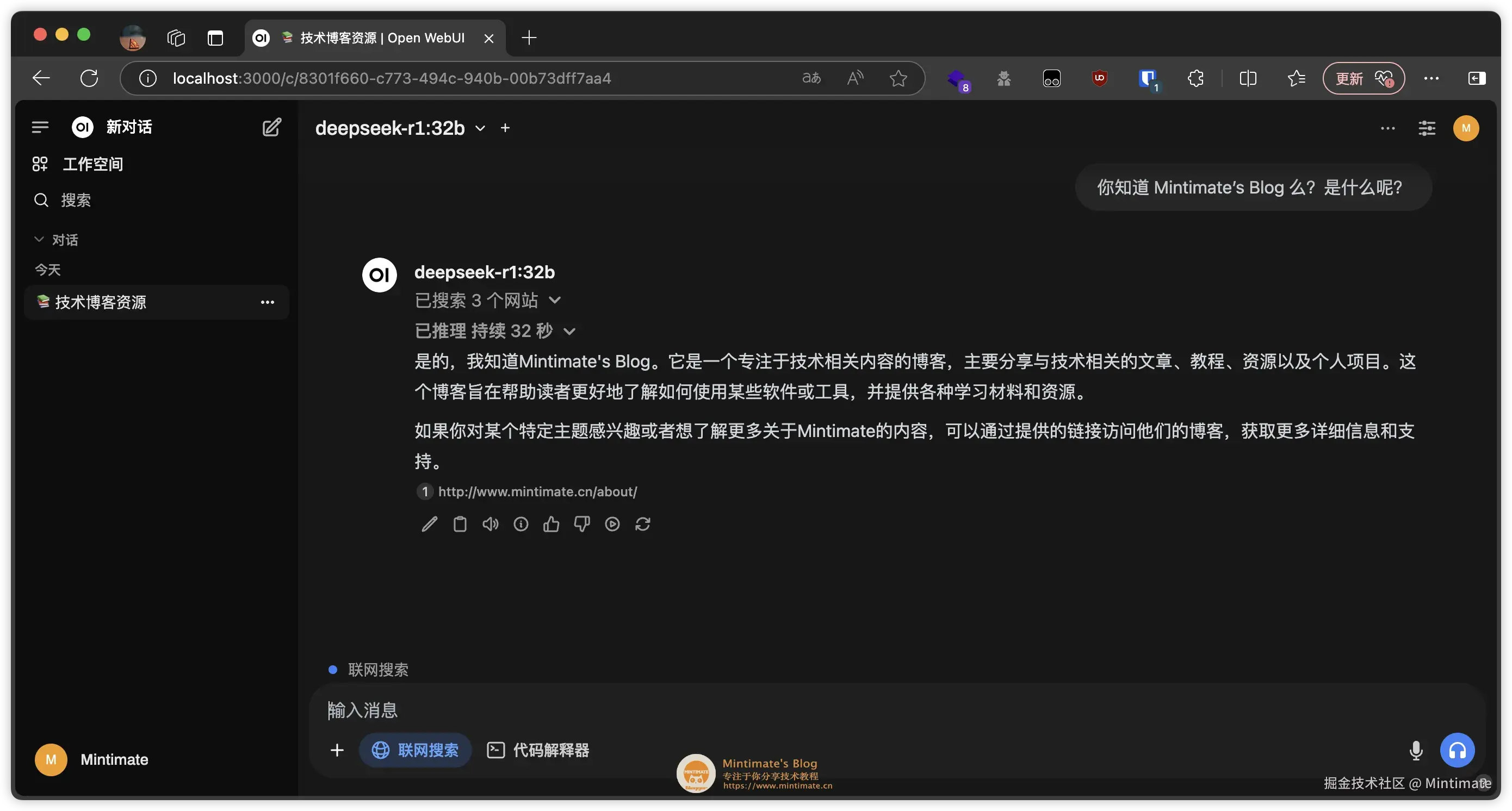1512x811 pixels.
Task: Read the response aloud with speaker icon
Action: click(490, 523)
